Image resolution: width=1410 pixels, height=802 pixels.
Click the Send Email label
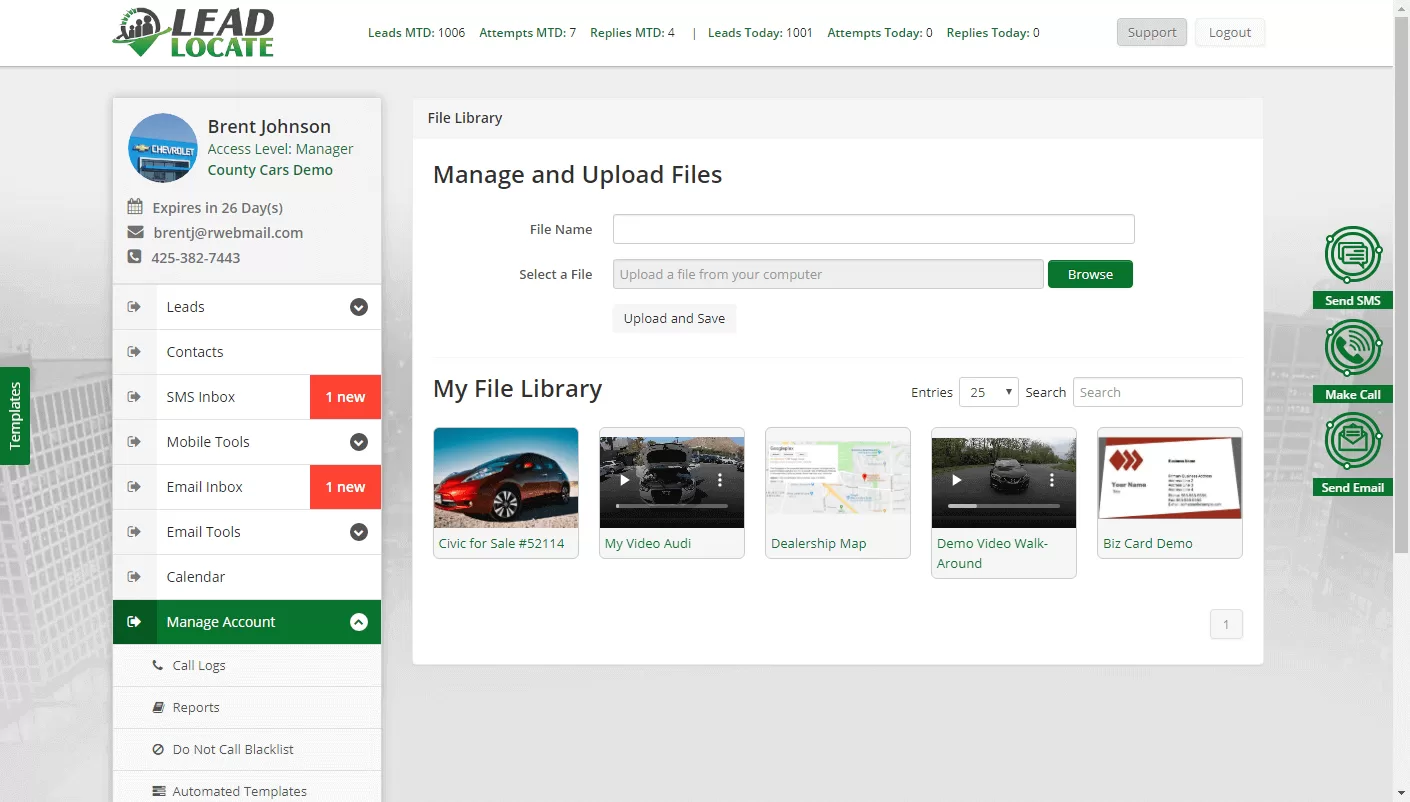(1353, 487)
